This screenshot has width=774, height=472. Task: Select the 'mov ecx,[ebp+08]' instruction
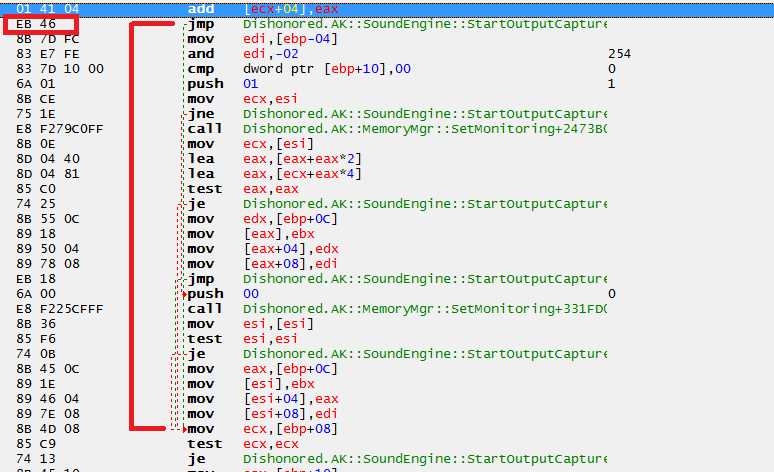pyautogui.click(x=263, y=429)
